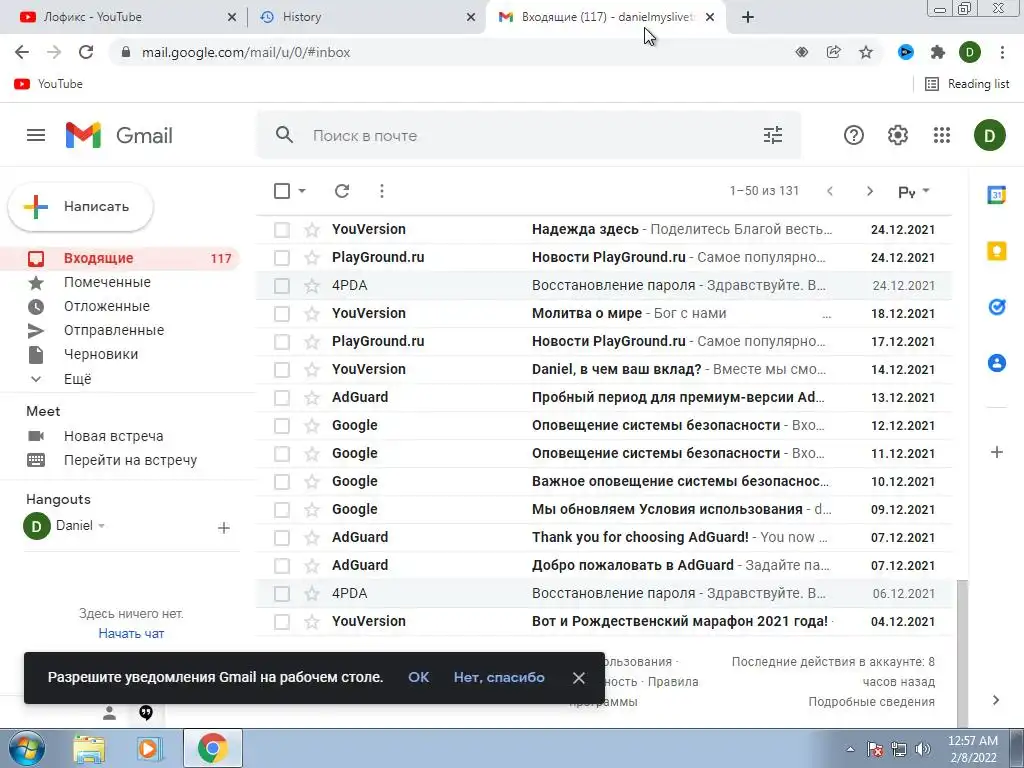This screenshot has height=768, width=1024.
Task: Tick checkbox for Google 12.12.2021 message
Action: coord(281,426)
